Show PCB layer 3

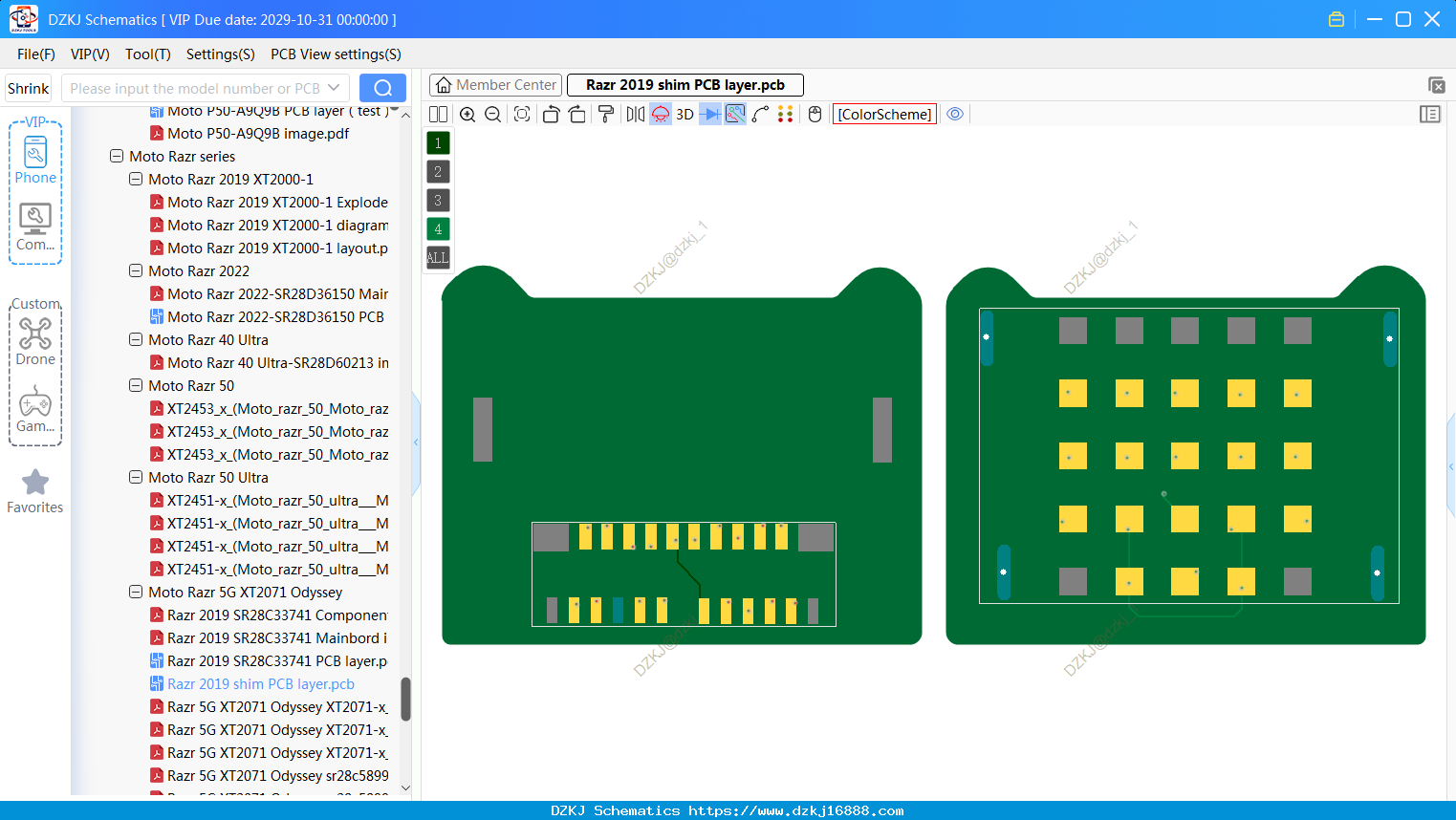(x=438, y=201)
